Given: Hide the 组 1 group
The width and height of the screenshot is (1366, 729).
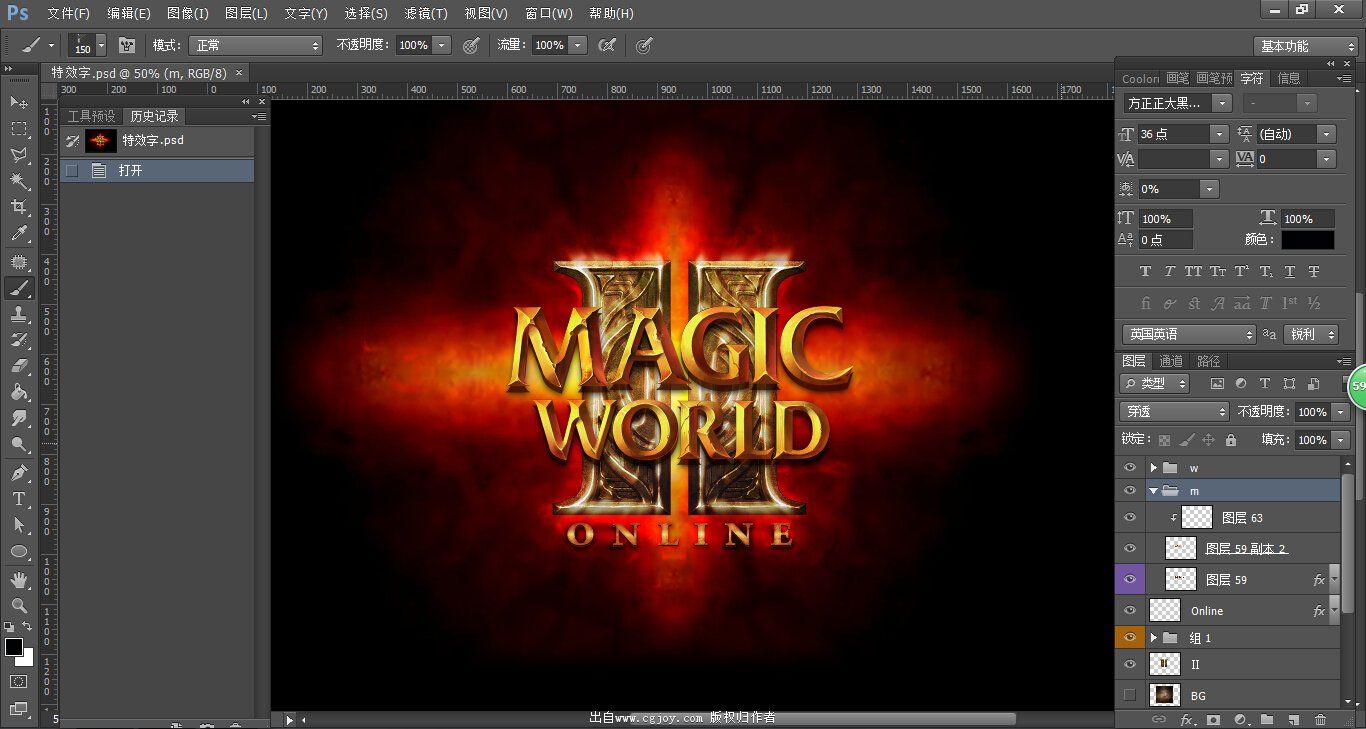Looking at the screenshot, I should point(1130,637).
